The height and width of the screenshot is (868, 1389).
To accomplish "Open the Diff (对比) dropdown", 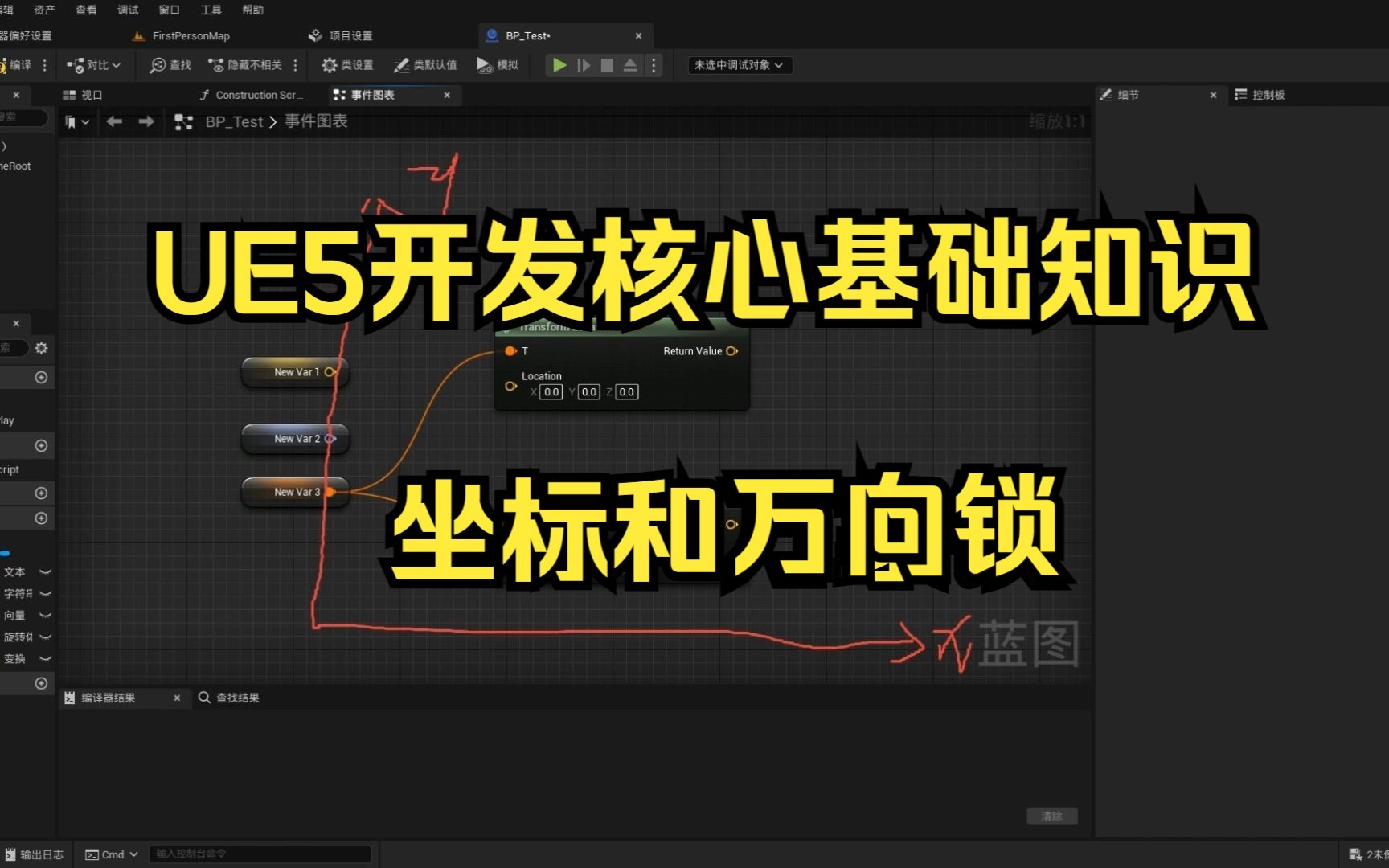I will pos(94,65).
